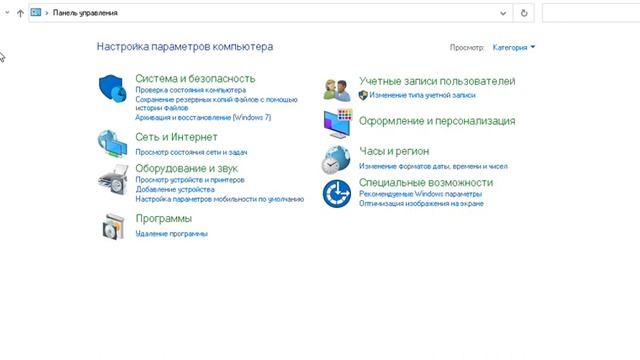
Task: Click 'Рекомендуемые Windows параметры' link
Action: click(420, 193)
